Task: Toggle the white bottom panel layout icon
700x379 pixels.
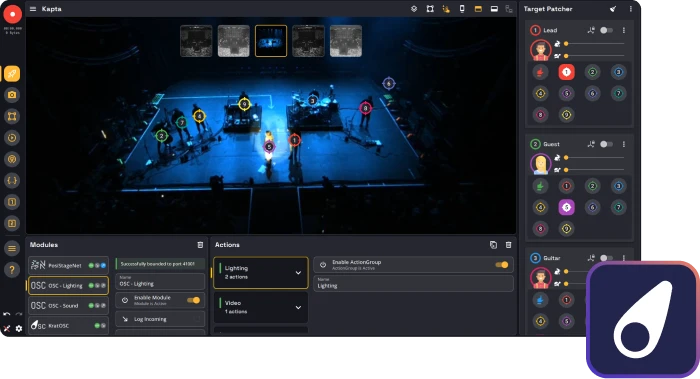Action: [x=494, y=9]
